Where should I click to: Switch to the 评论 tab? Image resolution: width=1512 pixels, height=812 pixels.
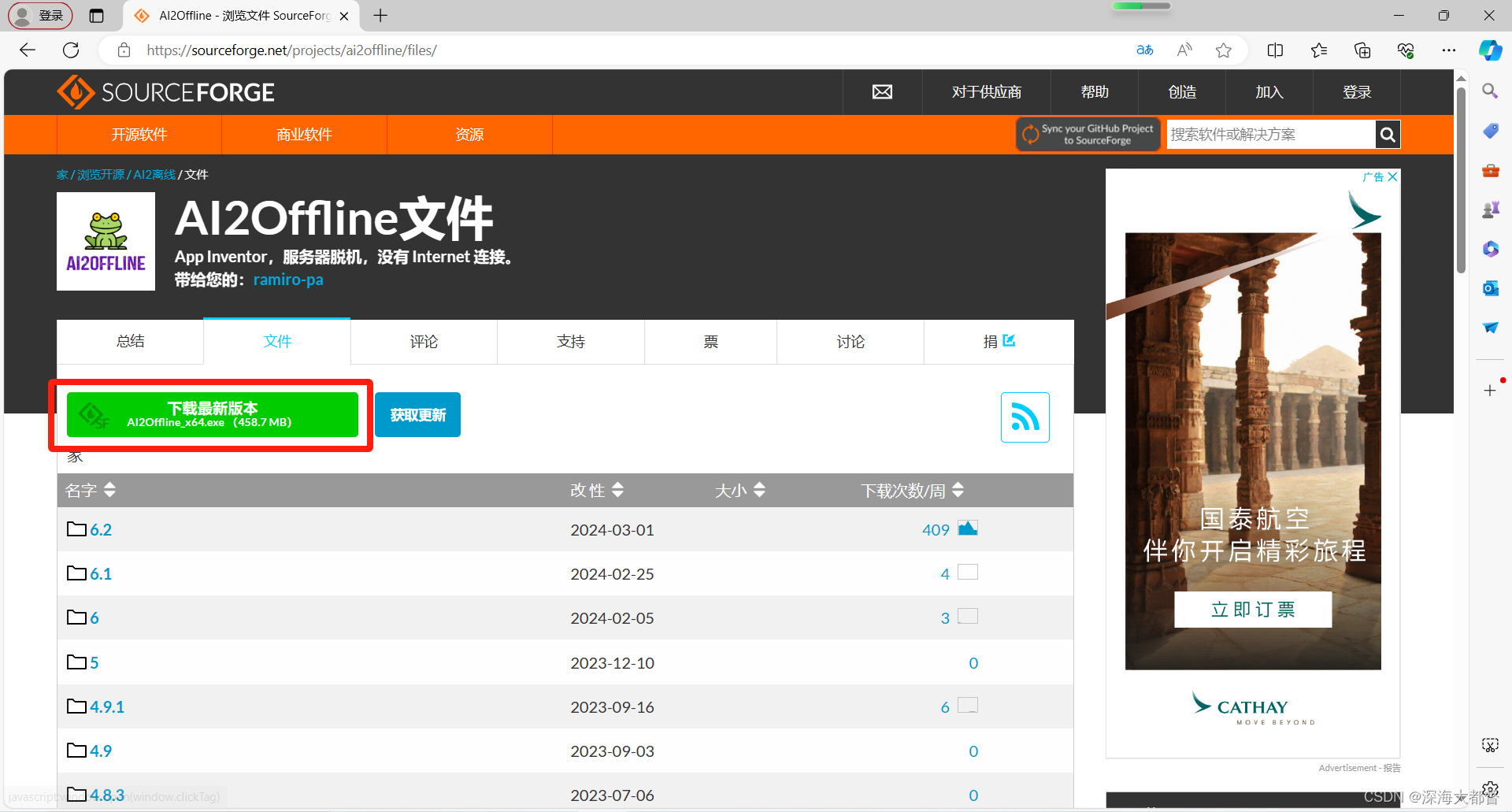(424, 341)
